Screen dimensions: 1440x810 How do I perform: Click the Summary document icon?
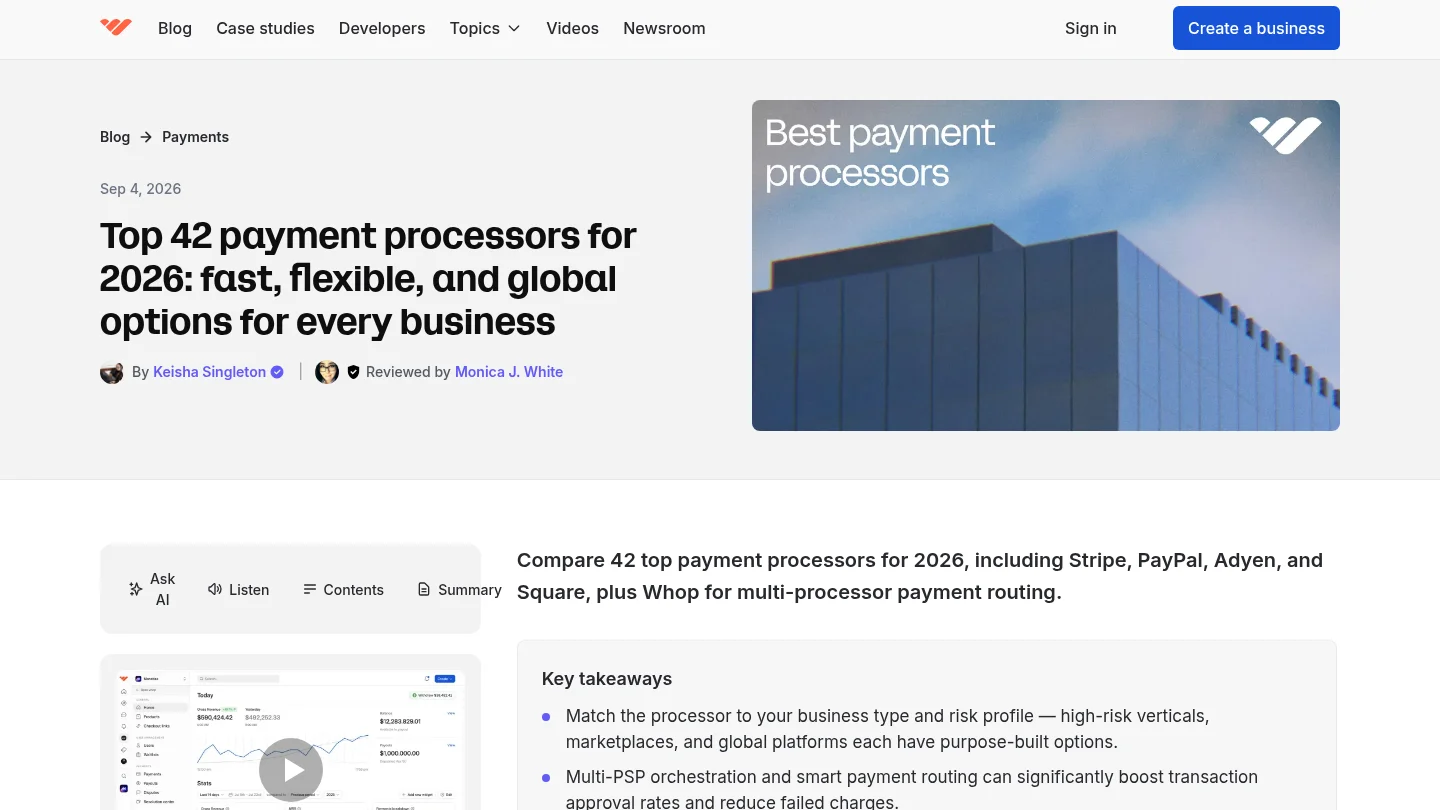click(x=424, y=590)
